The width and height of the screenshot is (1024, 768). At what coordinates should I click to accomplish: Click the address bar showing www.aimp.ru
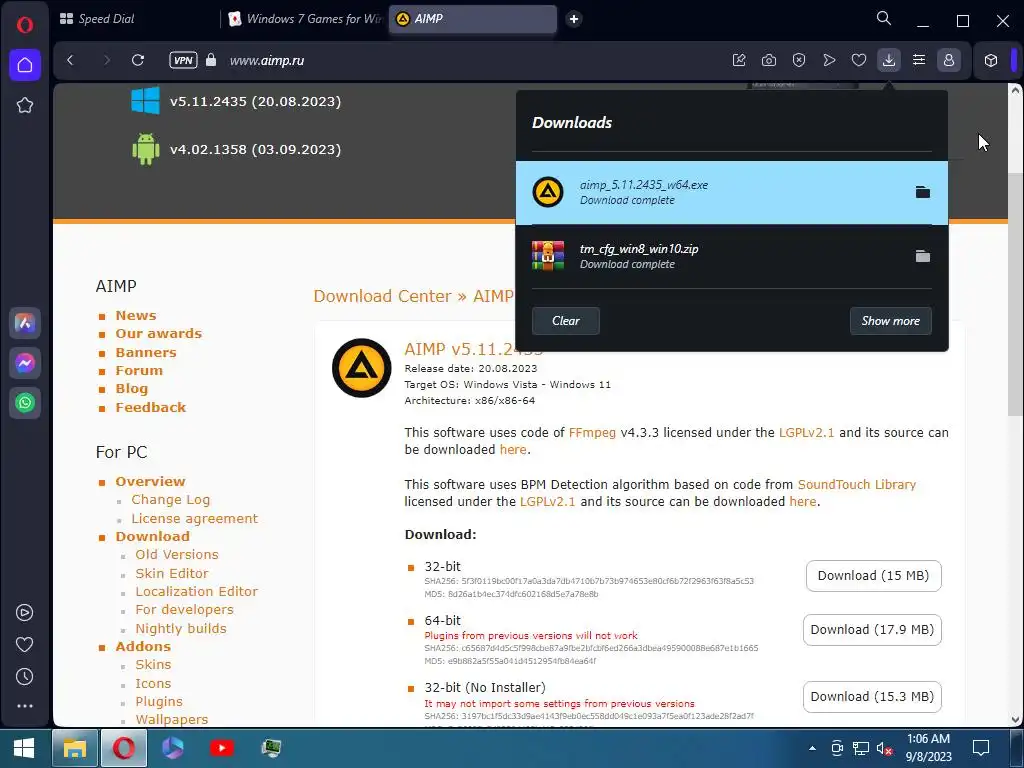266,61
